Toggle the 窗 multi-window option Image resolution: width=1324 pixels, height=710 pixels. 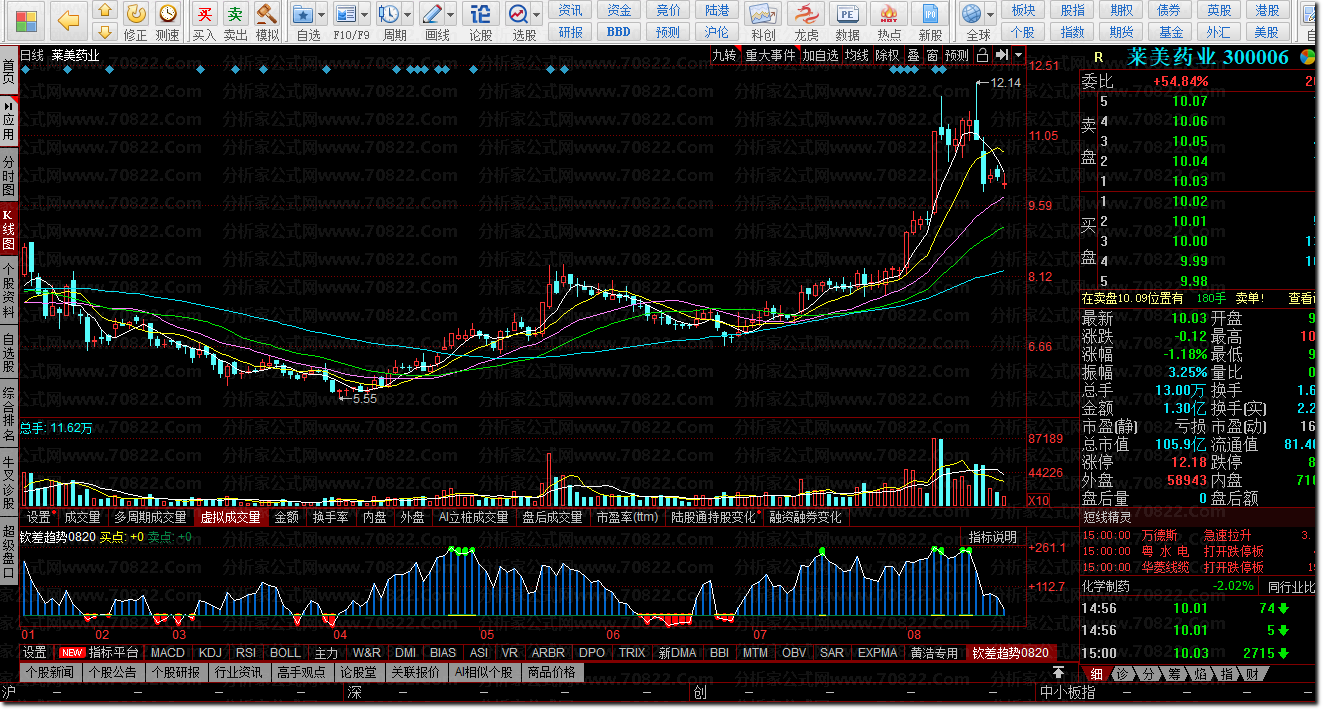click(933, 55)
